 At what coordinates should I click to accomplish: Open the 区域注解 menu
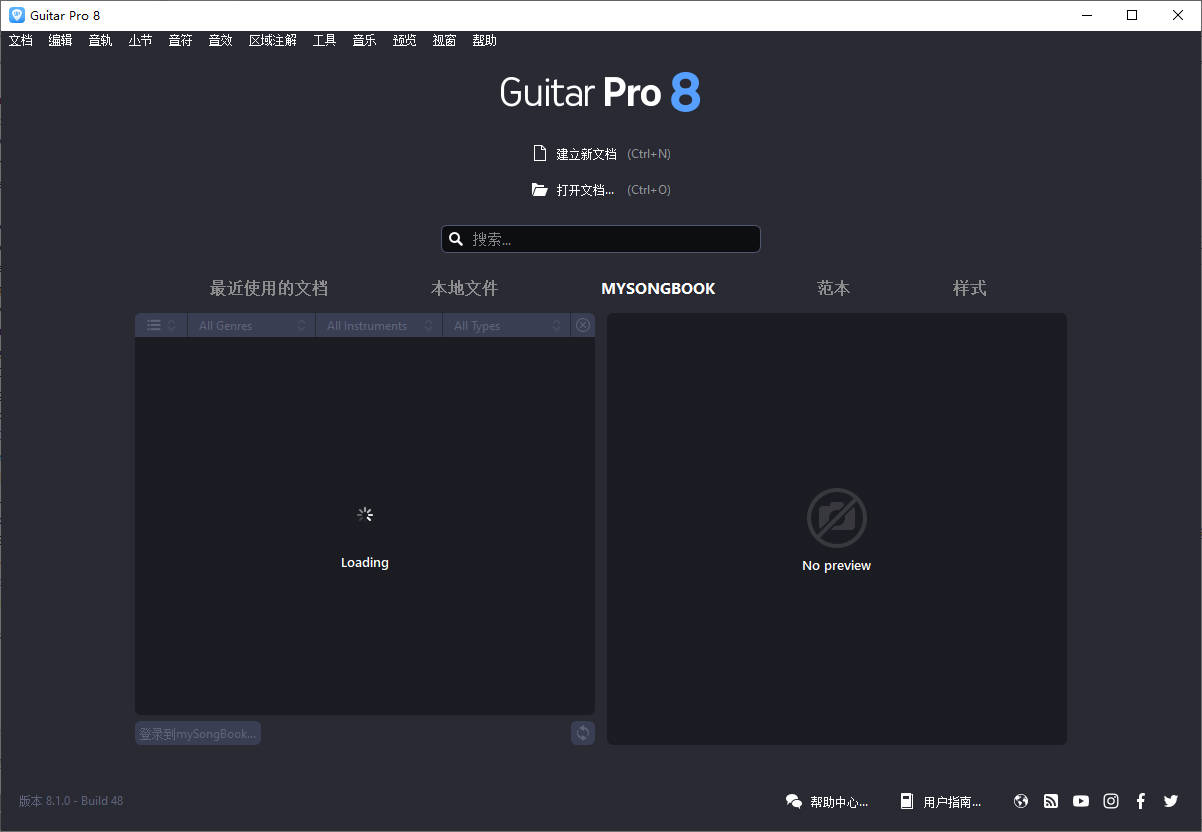(273, 41)
